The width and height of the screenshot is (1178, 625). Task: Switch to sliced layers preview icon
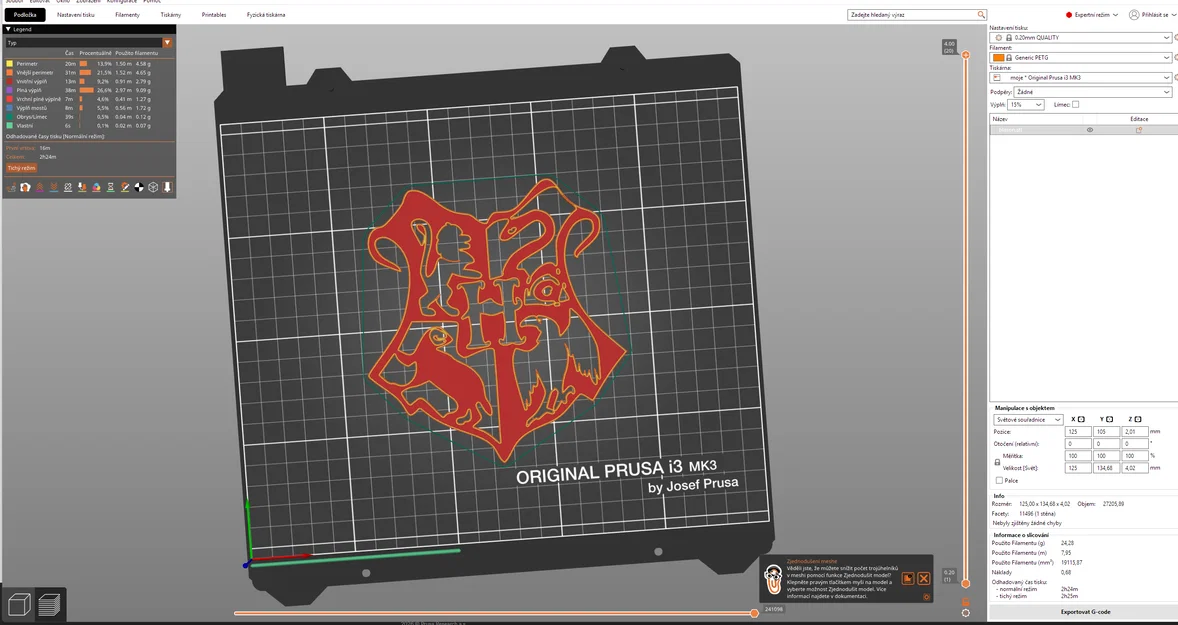click(50, 605)
